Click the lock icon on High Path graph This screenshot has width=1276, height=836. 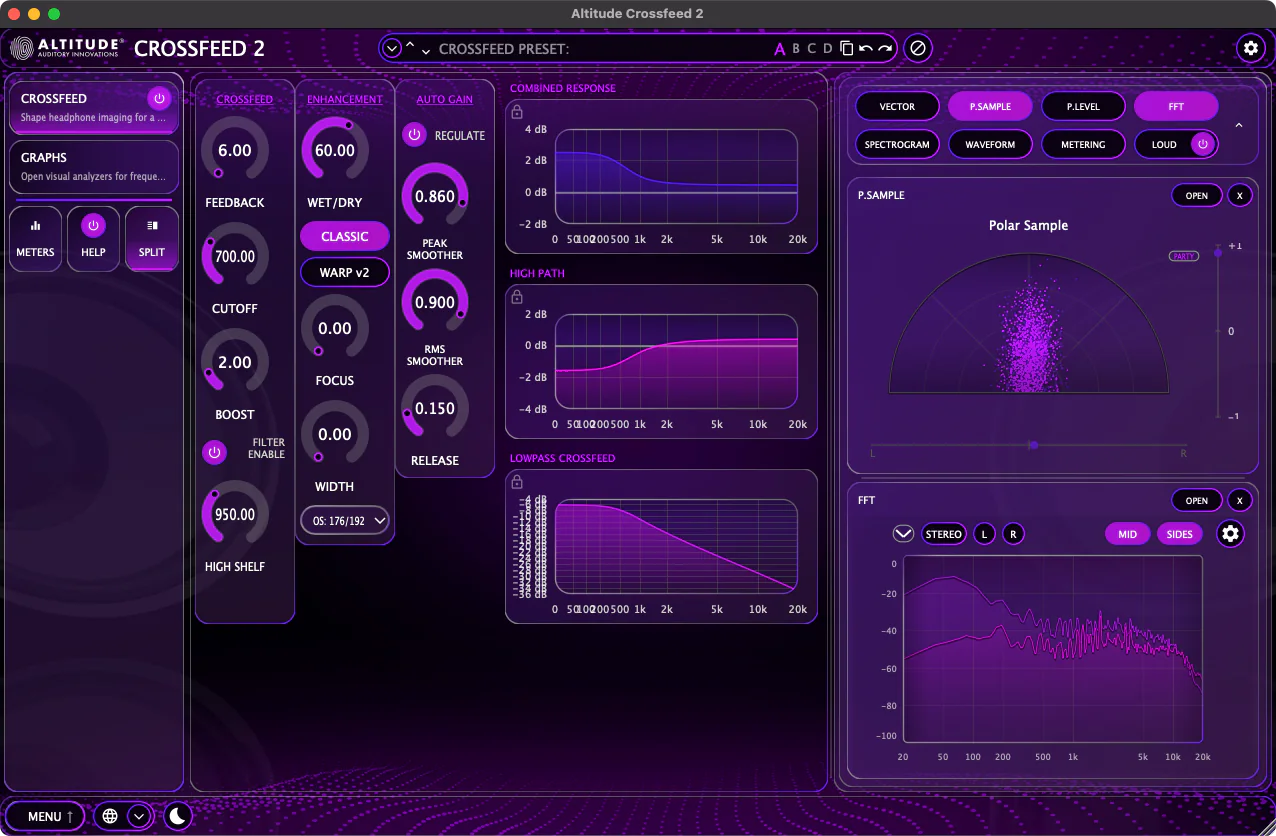517,297
